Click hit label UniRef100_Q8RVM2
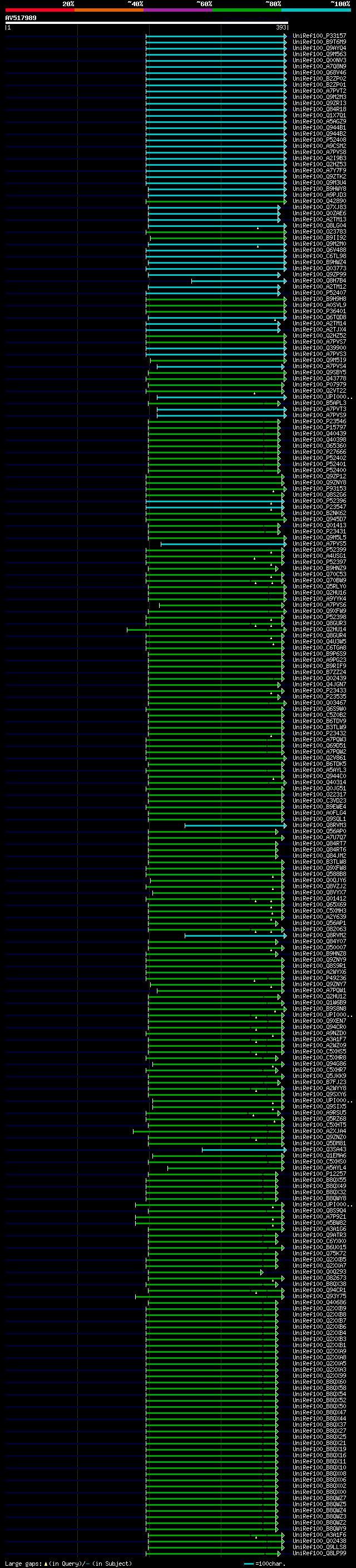This screenshot has height=1568, width=356. click(x=319, y=936)
